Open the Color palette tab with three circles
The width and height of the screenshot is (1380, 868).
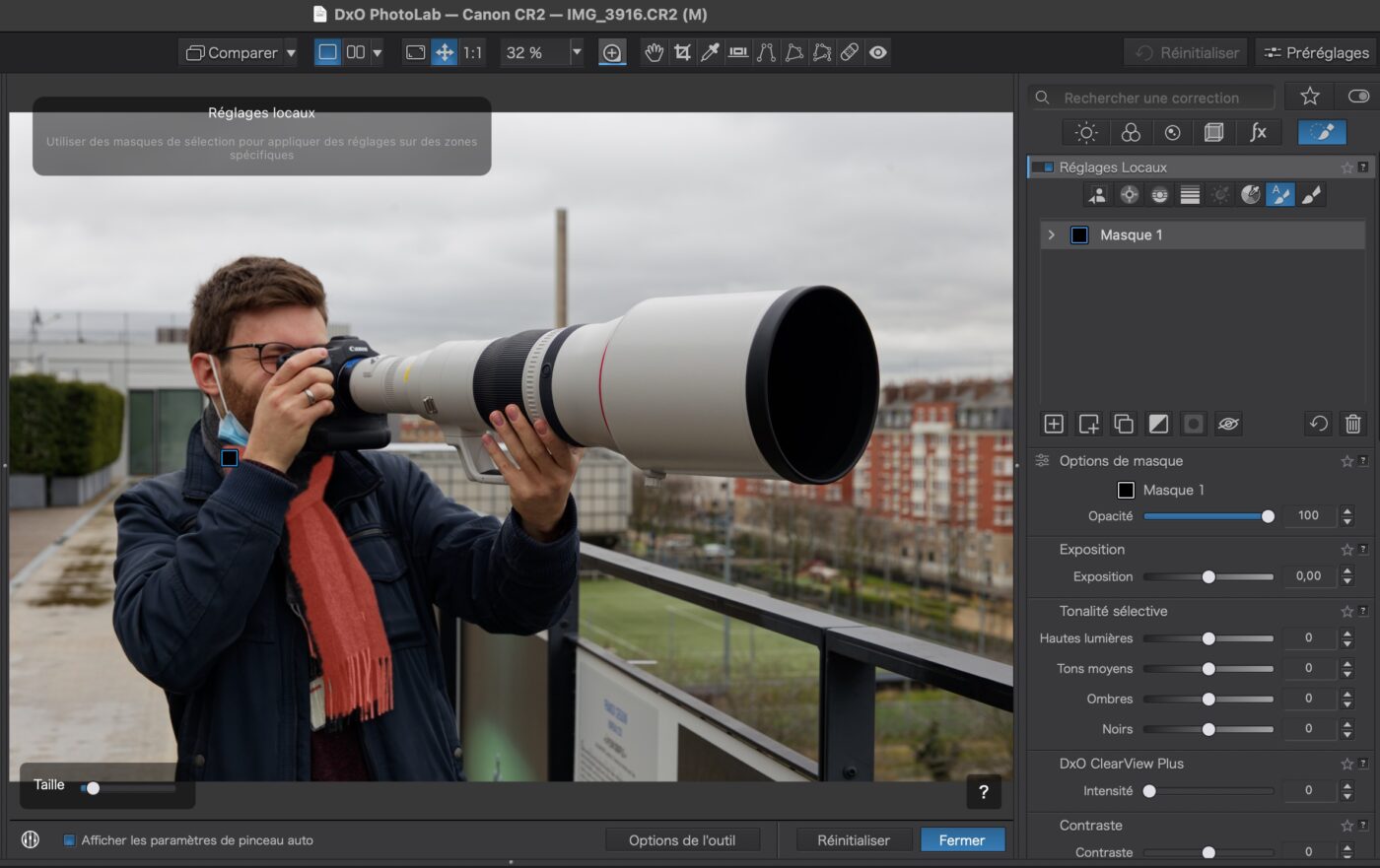[x=1131, y=133]
